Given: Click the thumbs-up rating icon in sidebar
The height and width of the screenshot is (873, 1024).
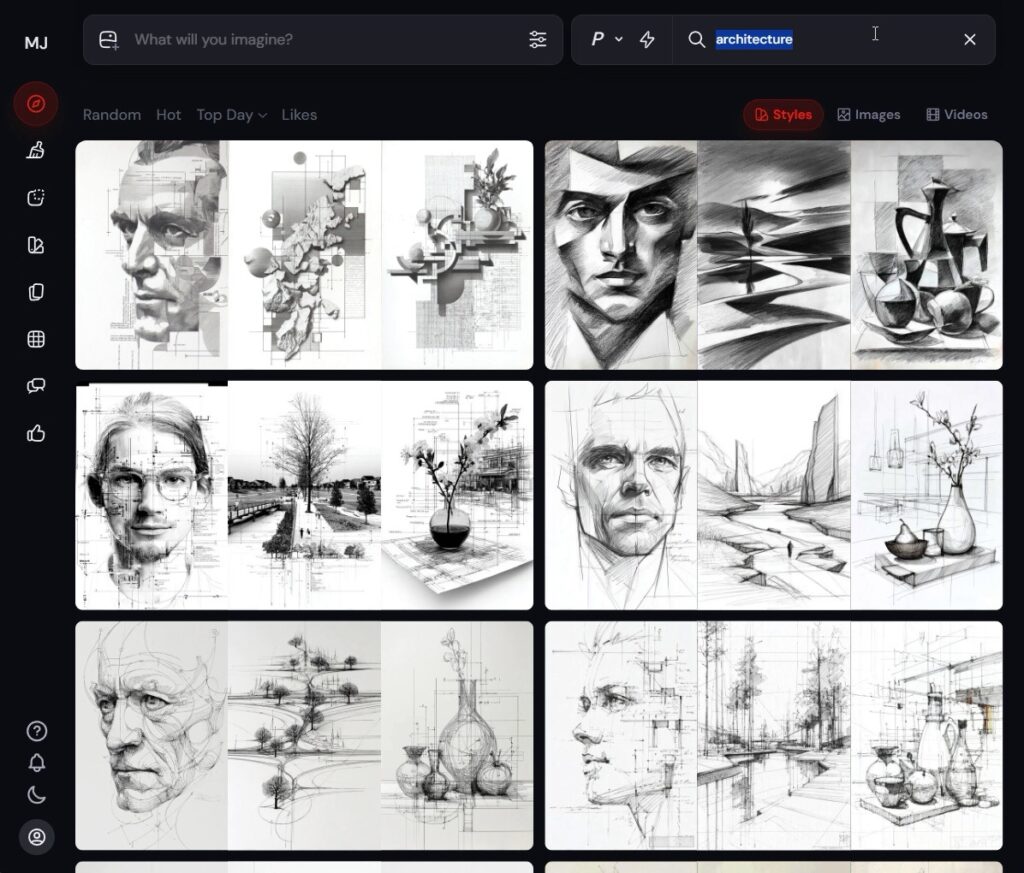Looking at the screenshot, I should click(x=36, y=433).
